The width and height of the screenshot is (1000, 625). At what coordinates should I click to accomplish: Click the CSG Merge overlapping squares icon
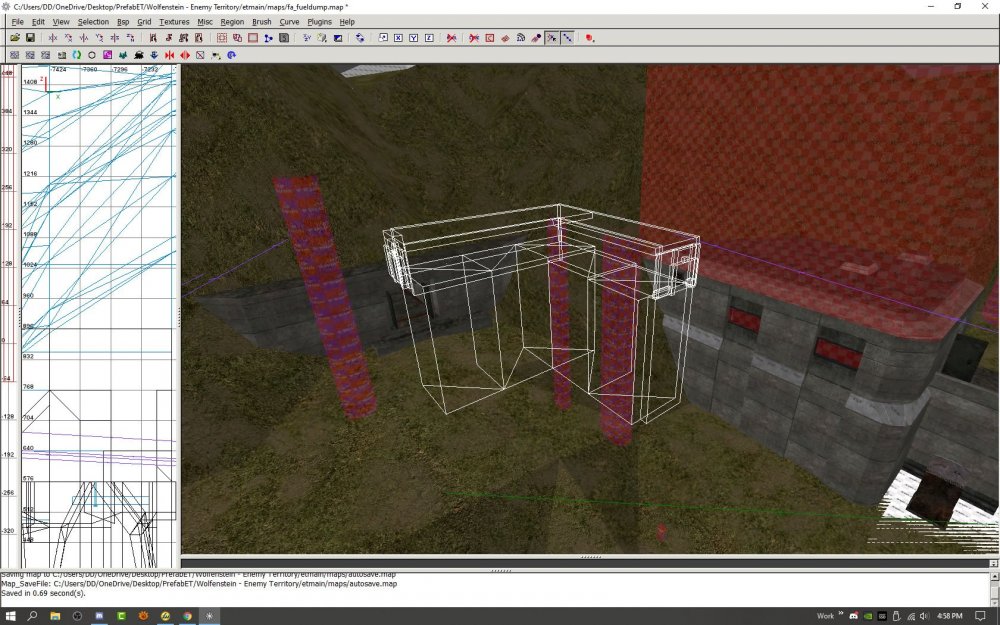(237, 38)
